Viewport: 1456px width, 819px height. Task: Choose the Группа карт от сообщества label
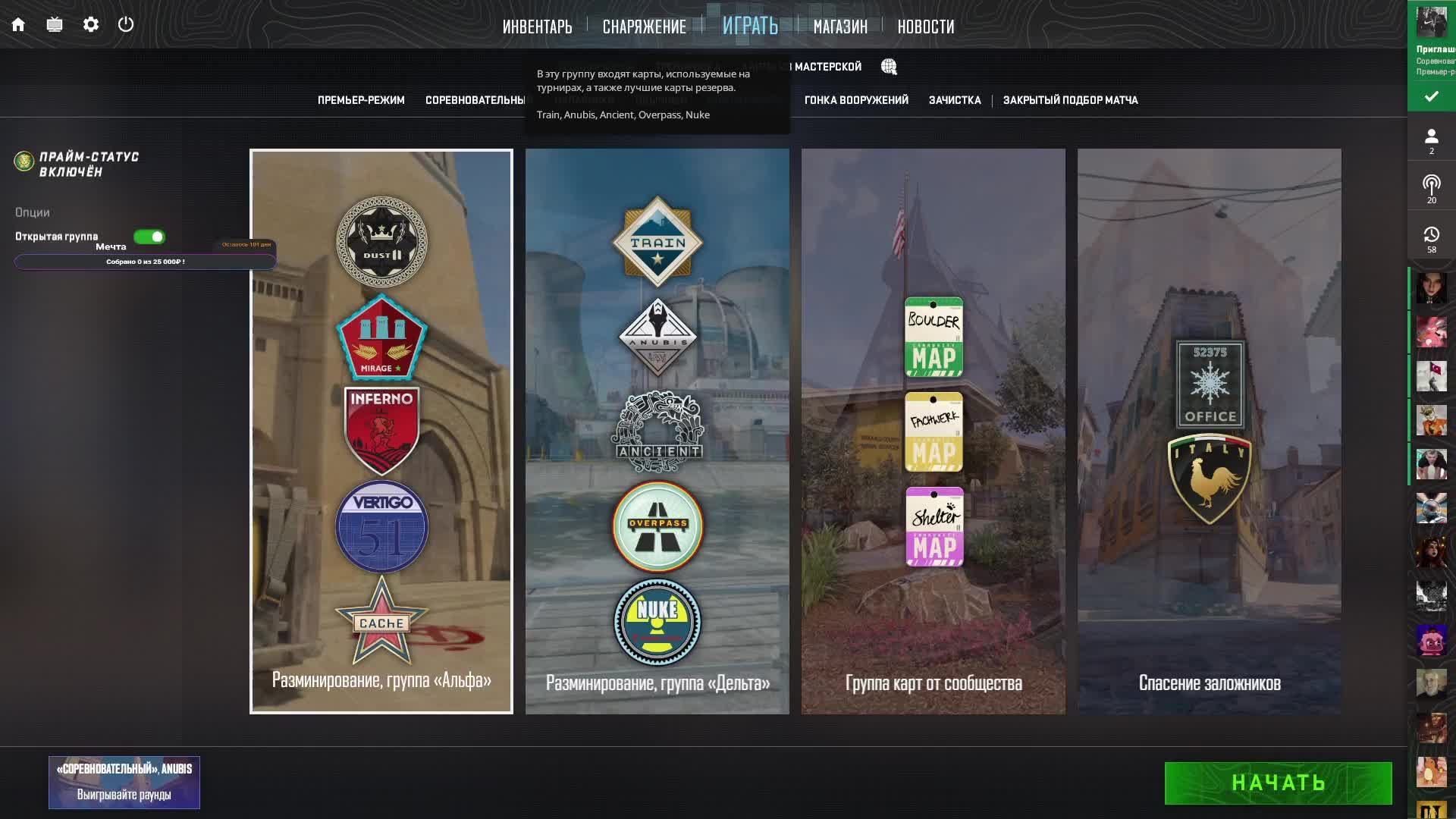click(934, 682)
